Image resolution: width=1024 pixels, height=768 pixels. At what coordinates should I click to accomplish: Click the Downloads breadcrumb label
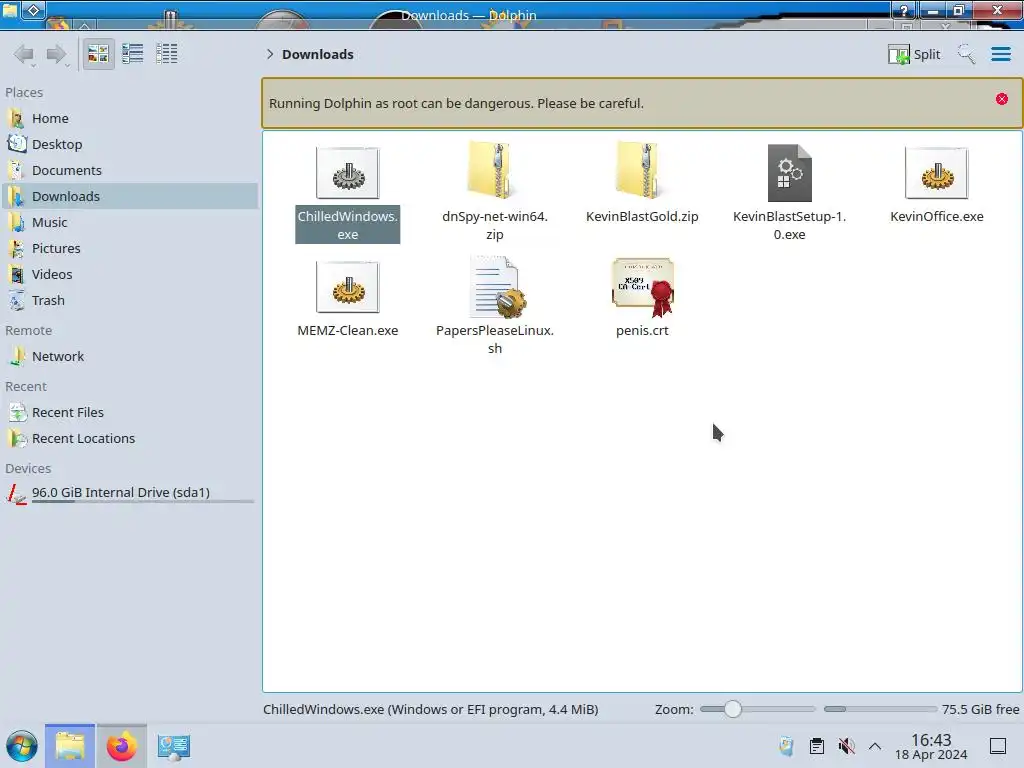click(x=318, y=54)
